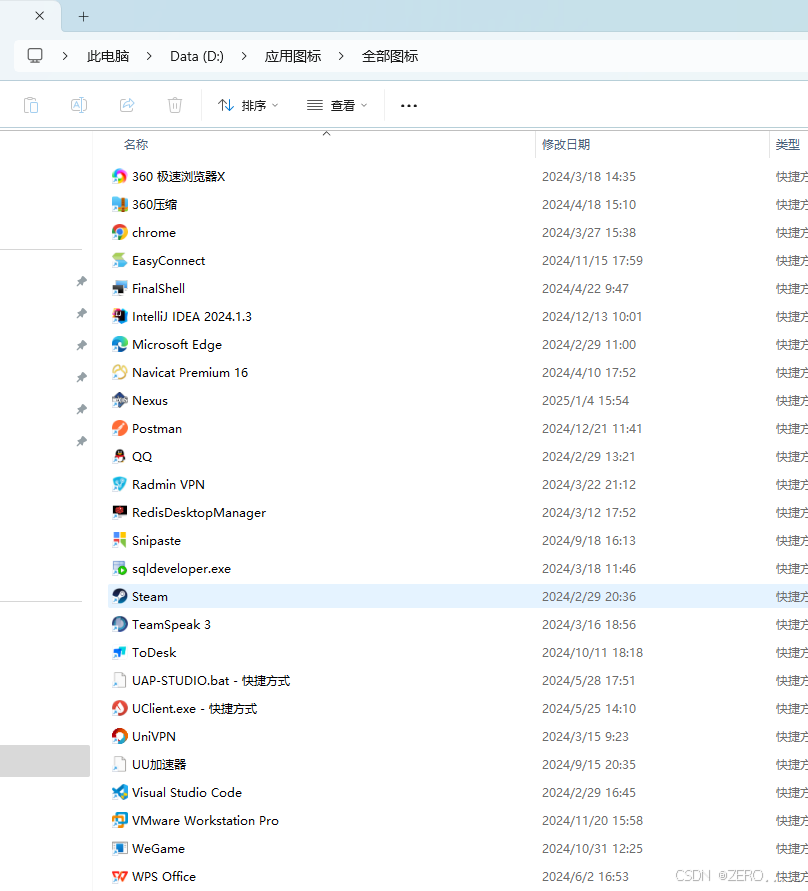
Task: Click the ToDesk date 2024/10/11 18:18
Action: click(592, 652)
